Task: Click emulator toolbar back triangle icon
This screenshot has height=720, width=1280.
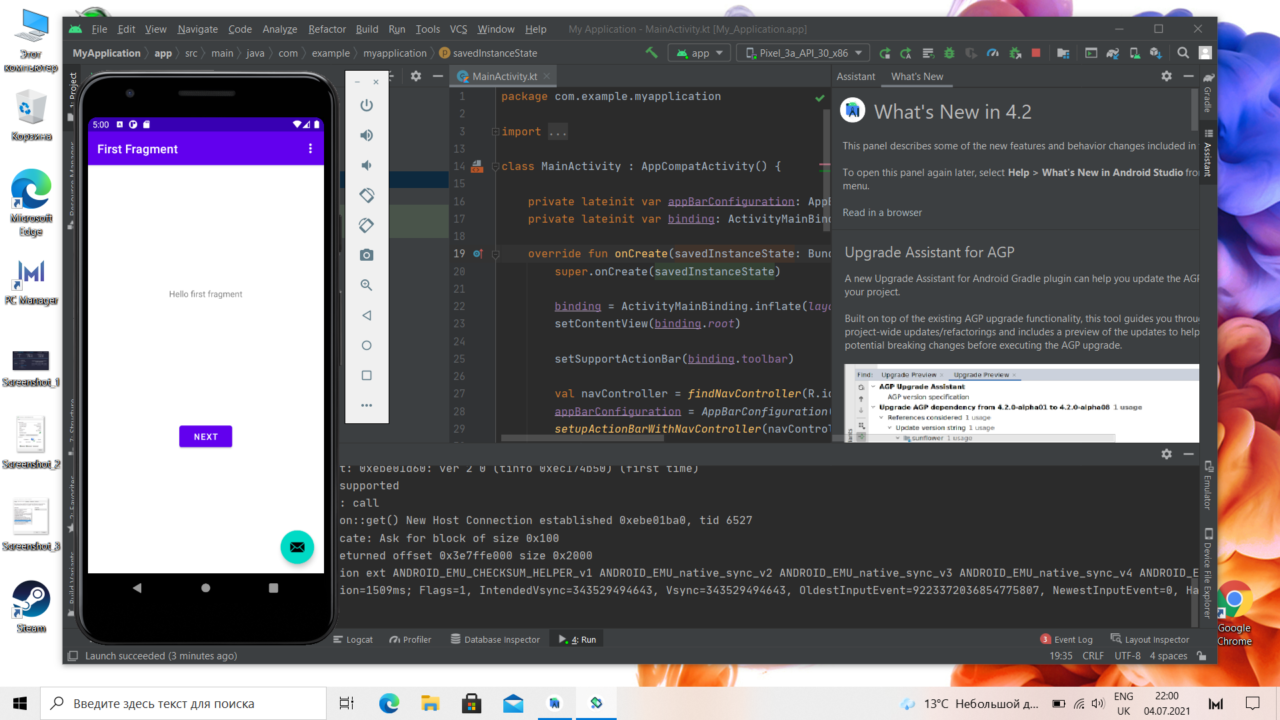Action: pos(367,315)
